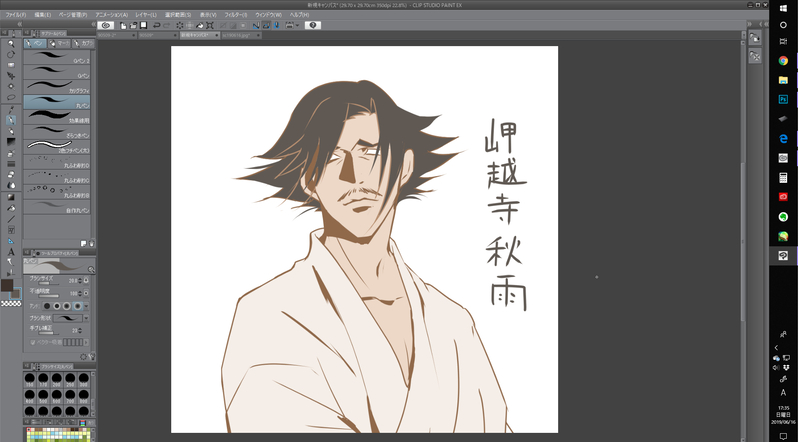
Task: Choose medium anti-aliasing option
Action: (67, 306)
